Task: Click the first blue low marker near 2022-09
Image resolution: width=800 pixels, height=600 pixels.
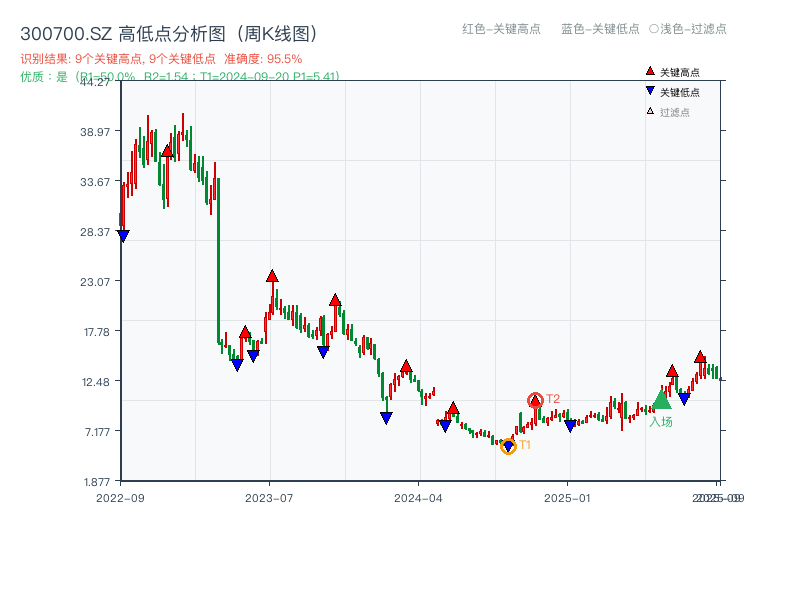Action: pyautogui.click(x=122, y=236)
